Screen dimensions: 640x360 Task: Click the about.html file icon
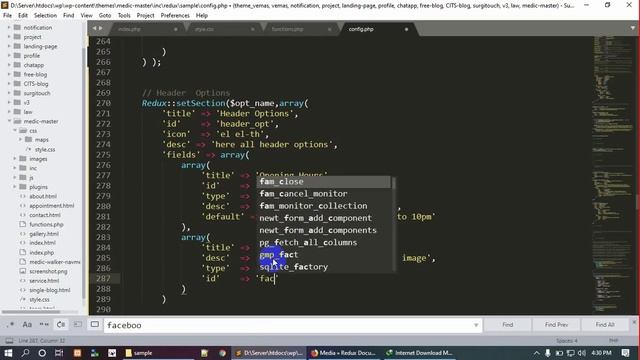click(x=23, y=196)
